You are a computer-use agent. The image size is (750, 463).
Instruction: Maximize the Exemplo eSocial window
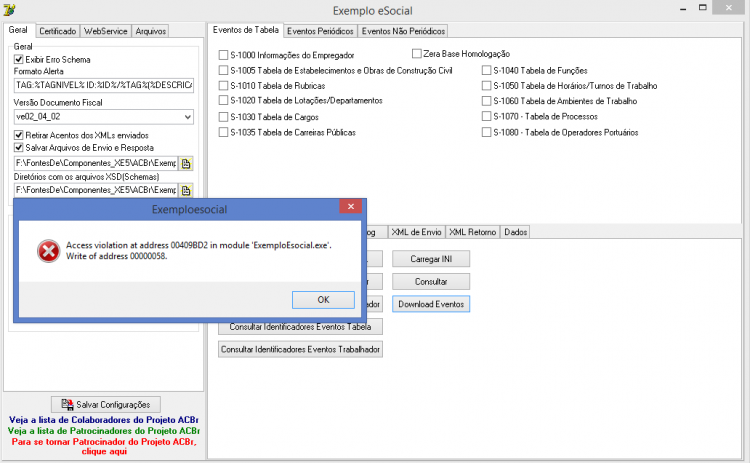(x=703, y=8)
